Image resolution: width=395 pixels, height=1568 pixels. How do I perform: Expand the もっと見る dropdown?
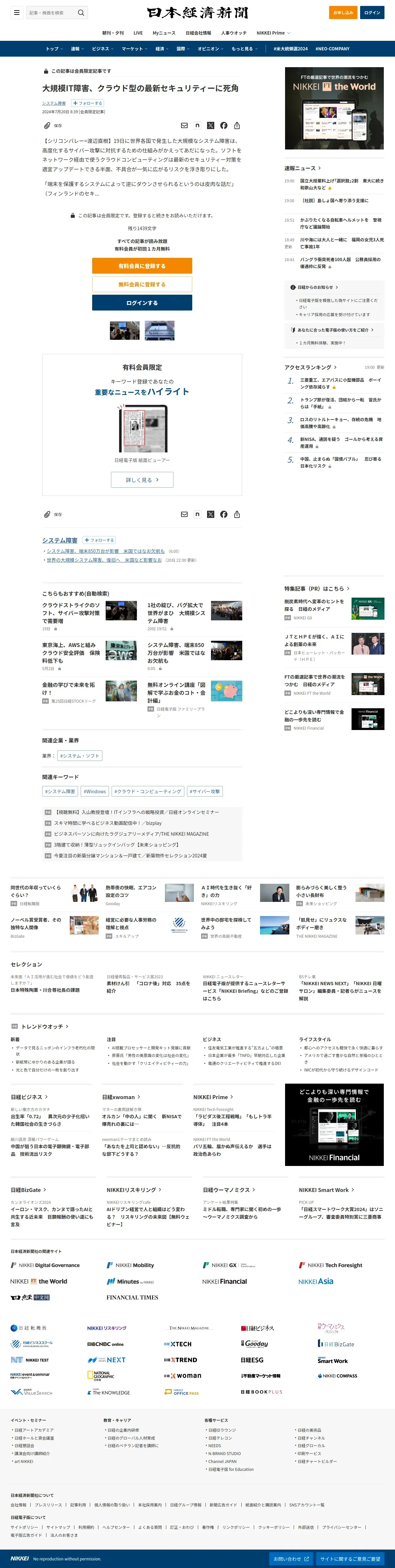point(244,49)
